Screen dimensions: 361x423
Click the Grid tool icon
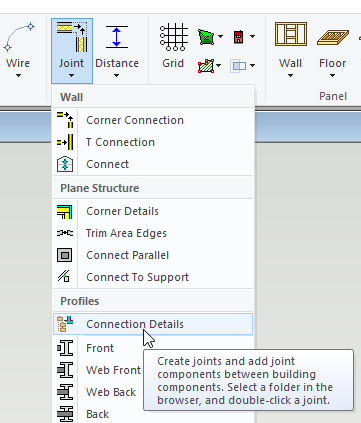point(173,37)
